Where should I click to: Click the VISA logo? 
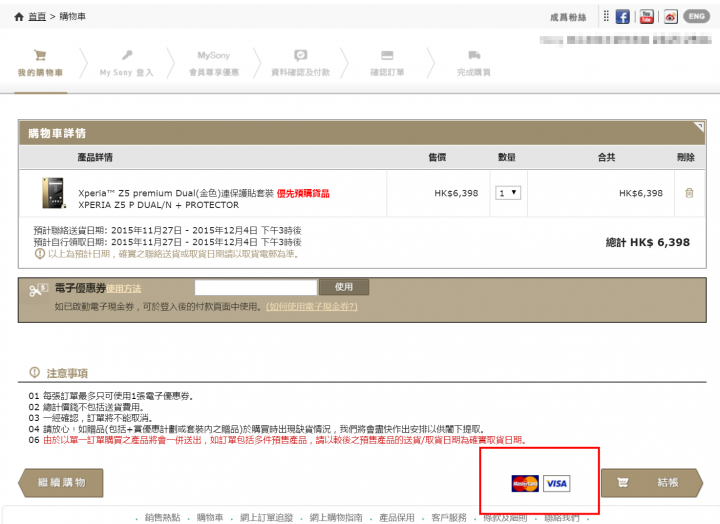[x=557, y=484]
